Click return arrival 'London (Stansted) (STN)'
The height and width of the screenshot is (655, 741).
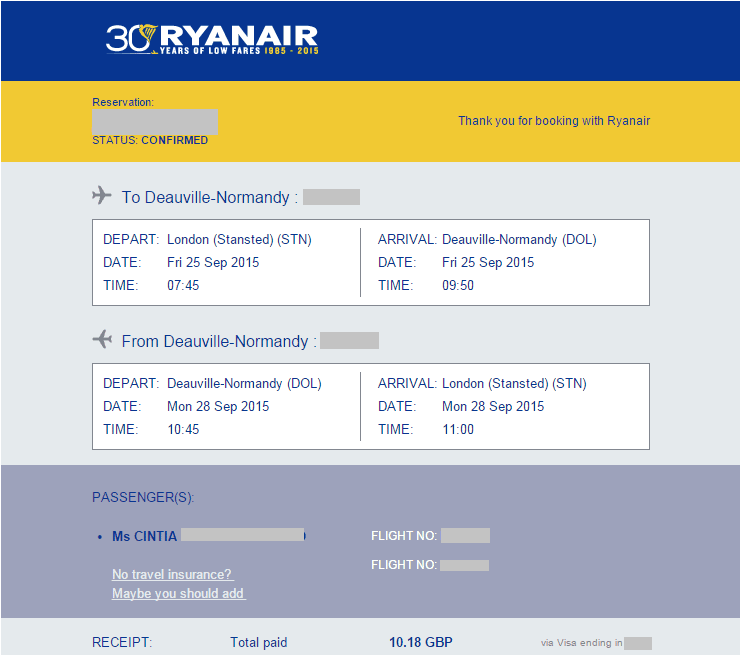(x=514, y=383)
